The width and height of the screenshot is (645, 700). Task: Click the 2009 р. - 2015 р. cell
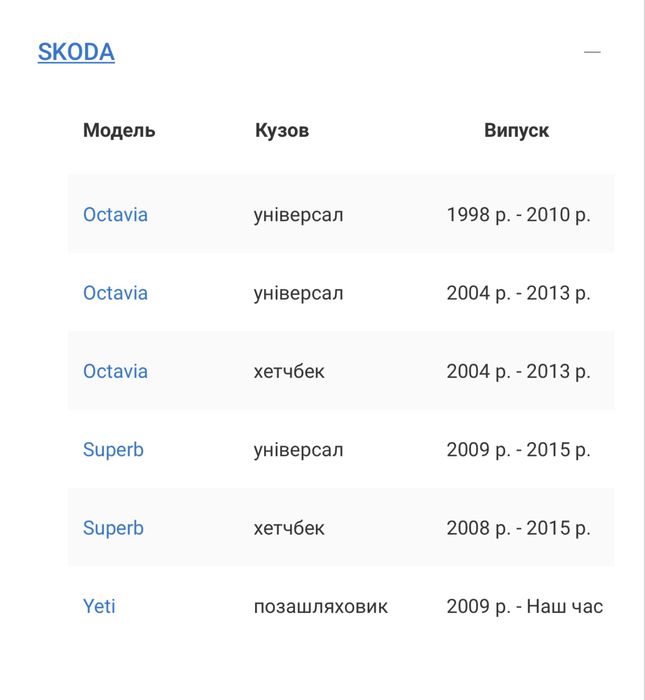tap(518, 450)
